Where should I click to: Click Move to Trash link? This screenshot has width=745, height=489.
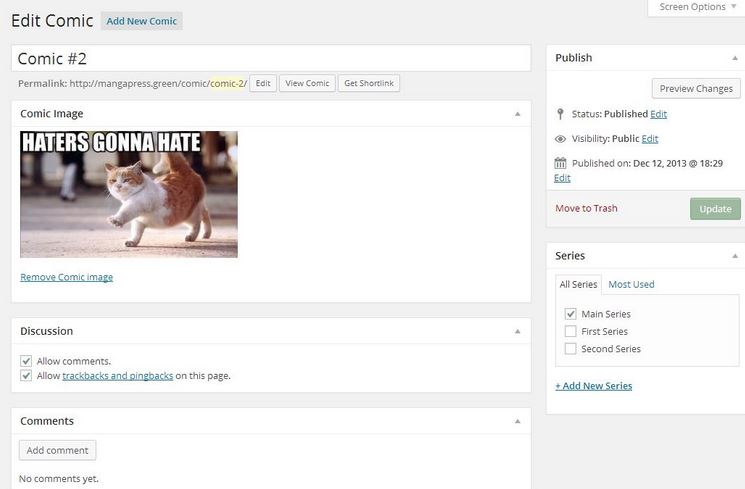586,208
